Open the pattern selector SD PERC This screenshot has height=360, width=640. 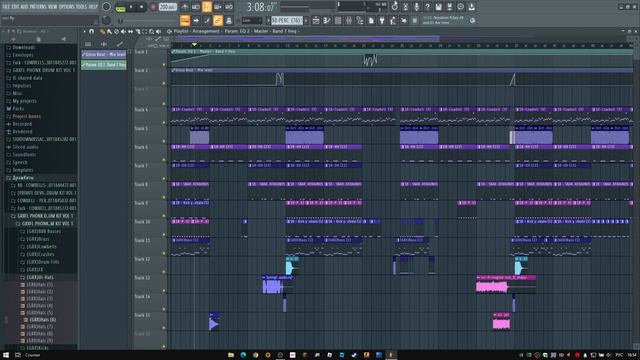point(287,20)
